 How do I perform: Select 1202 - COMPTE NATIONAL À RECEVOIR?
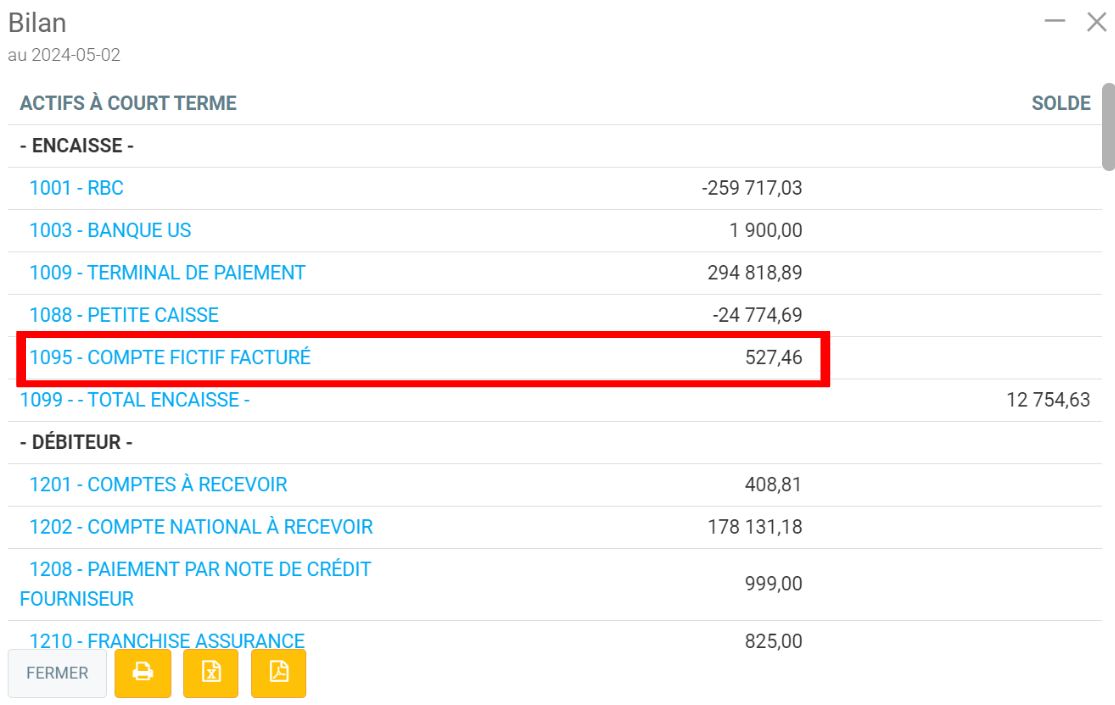[x=200, y=527]
